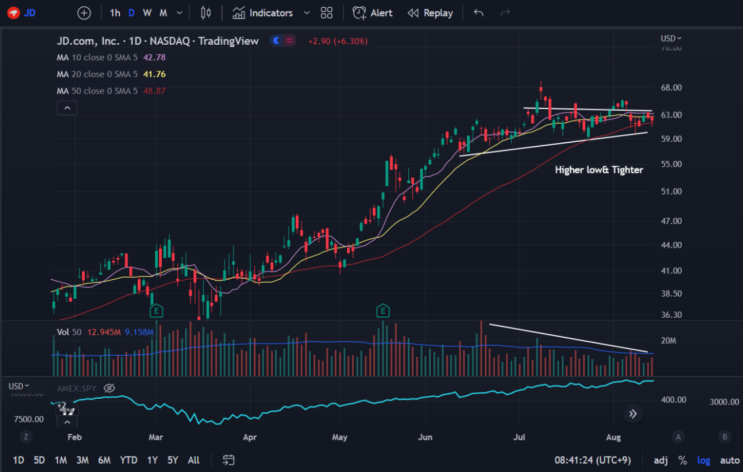Image resolution: width=743 pixels, height=472 pixels.
Task: Switch to the W weekly timeframe
Action: tap(147, 13)
